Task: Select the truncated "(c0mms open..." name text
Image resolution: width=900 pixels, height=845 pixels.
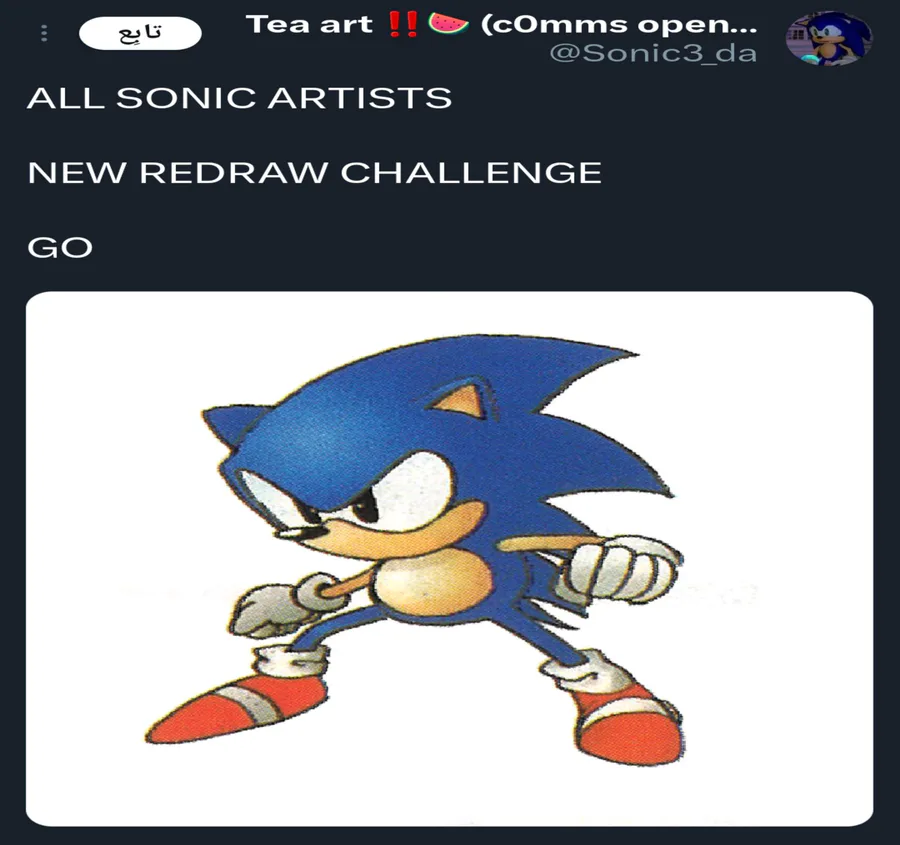Action: click(x=619, y=25)
